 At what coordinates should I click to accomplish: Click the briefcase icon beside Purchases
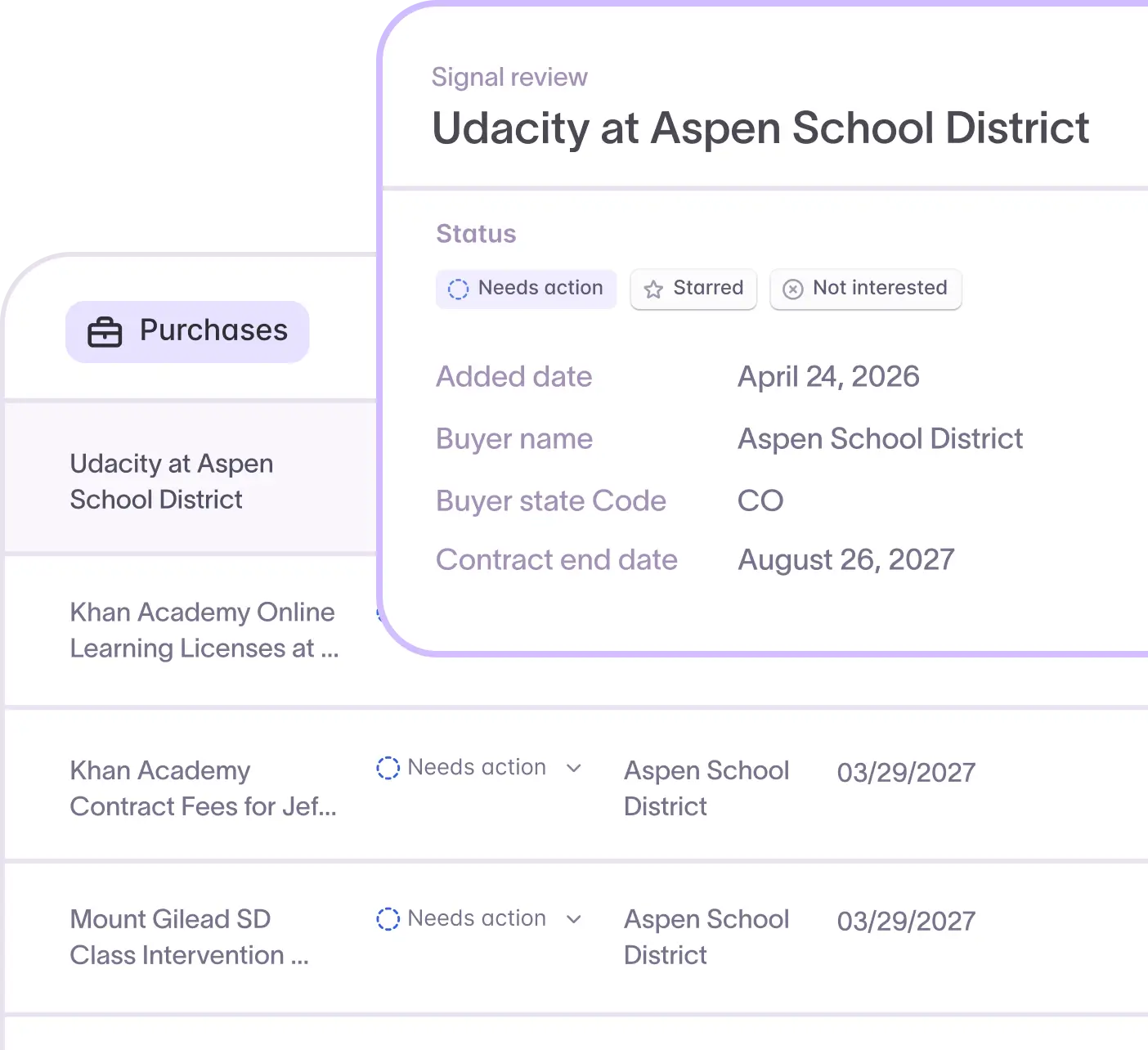105,332
